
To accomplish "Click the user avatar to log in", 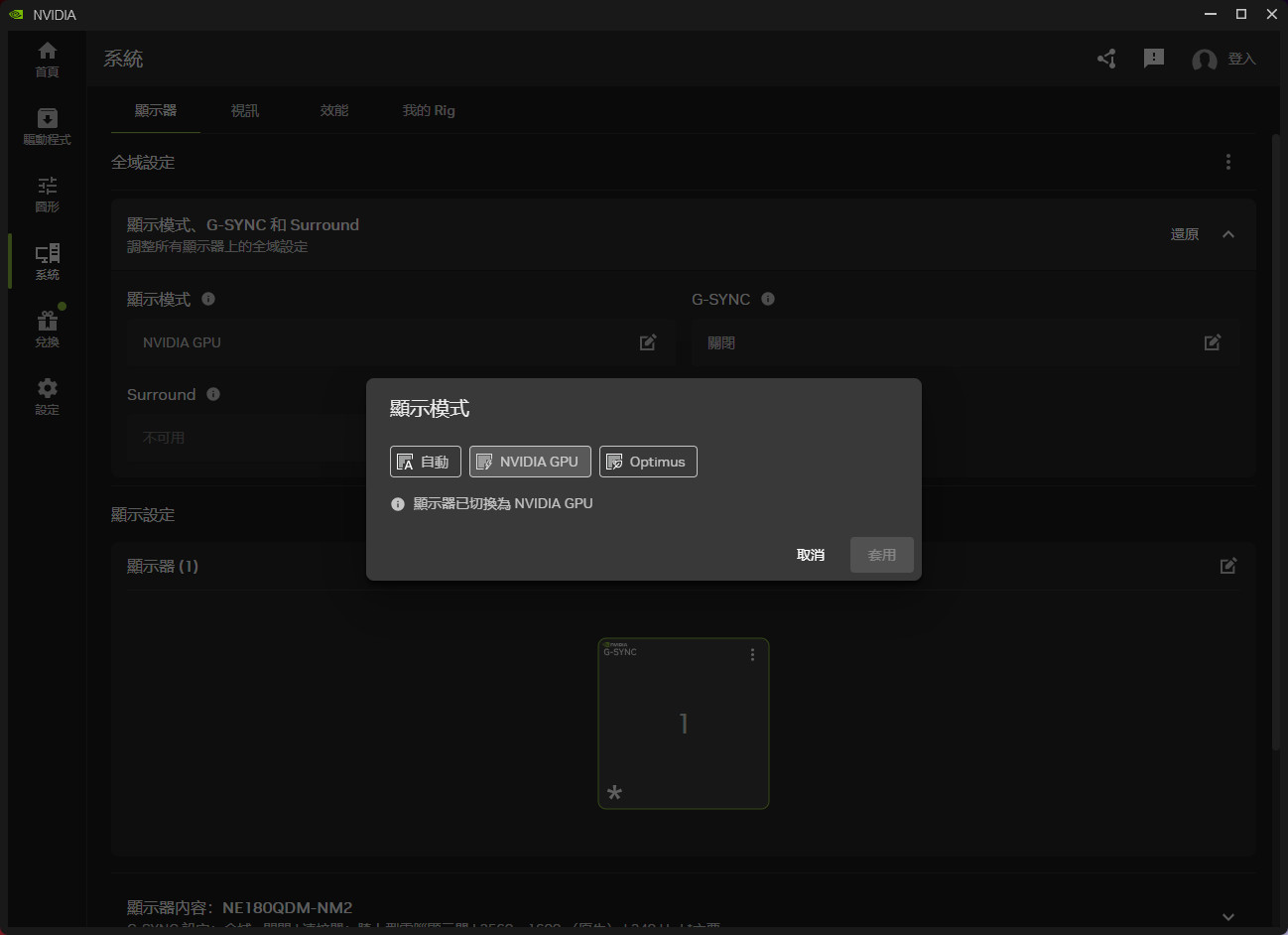I will coord(1205,61).
